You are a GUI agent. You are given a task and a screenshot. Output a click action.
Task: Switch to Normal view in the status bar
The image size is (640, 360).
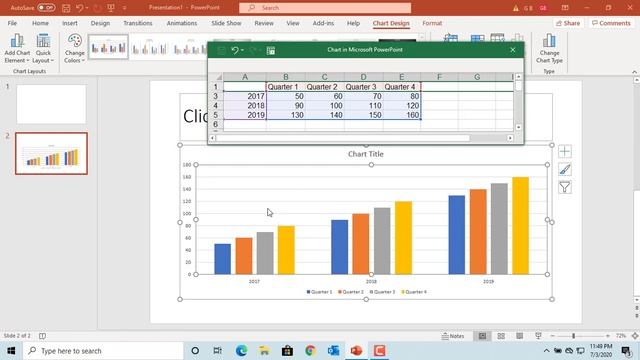[482, 336]
